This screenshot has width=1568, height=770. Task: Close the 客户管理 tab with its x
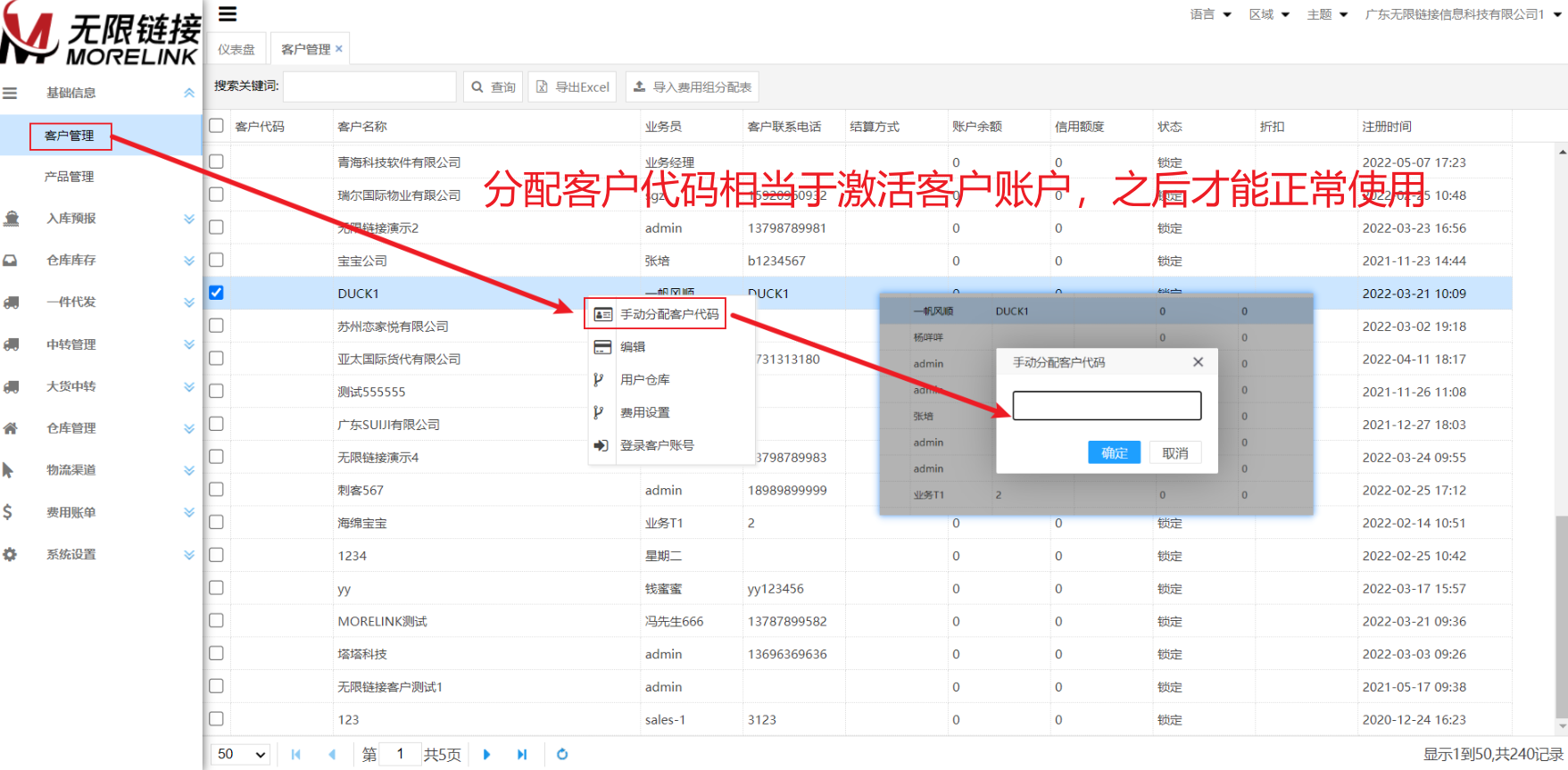point(339,49)
